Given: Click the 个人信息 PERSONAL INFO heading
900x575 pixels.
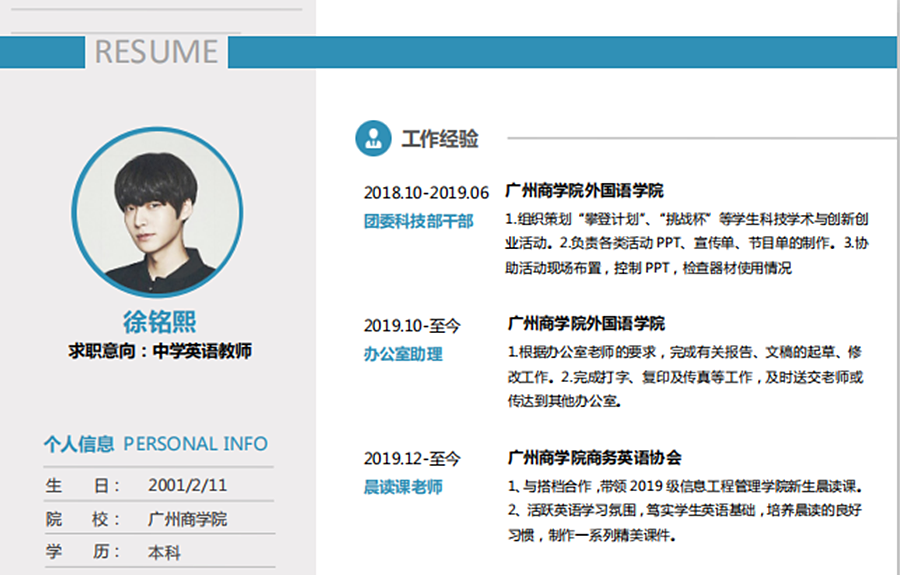Looking at the screenshot, I should (156, 444).
